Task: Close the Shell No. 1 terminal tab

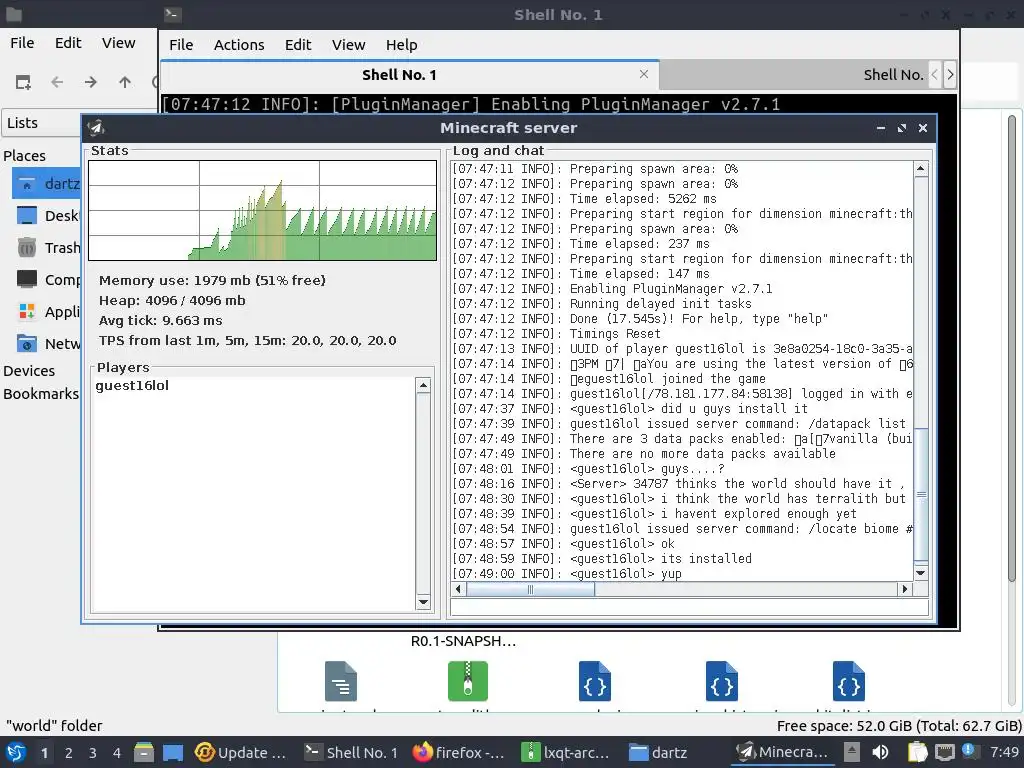Action: pos(644,74)
